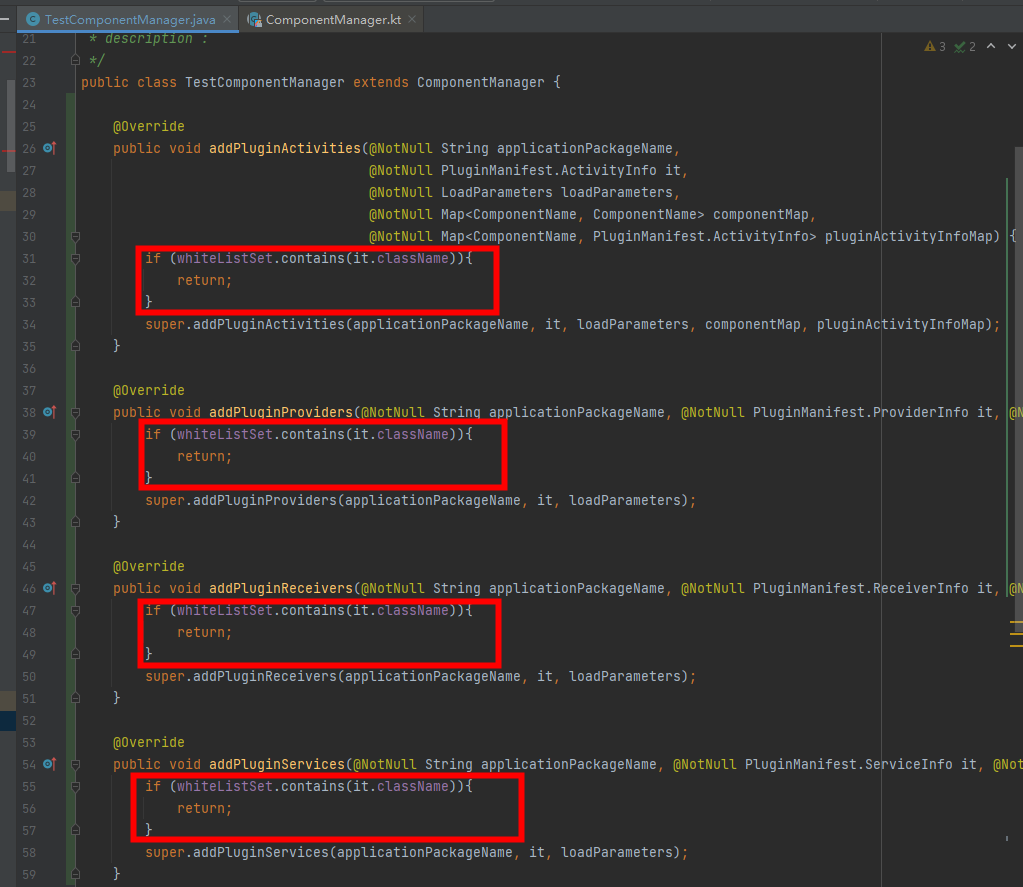
Task: Close the TestComponentManager.java tab
Action: (x=226, y=18)
